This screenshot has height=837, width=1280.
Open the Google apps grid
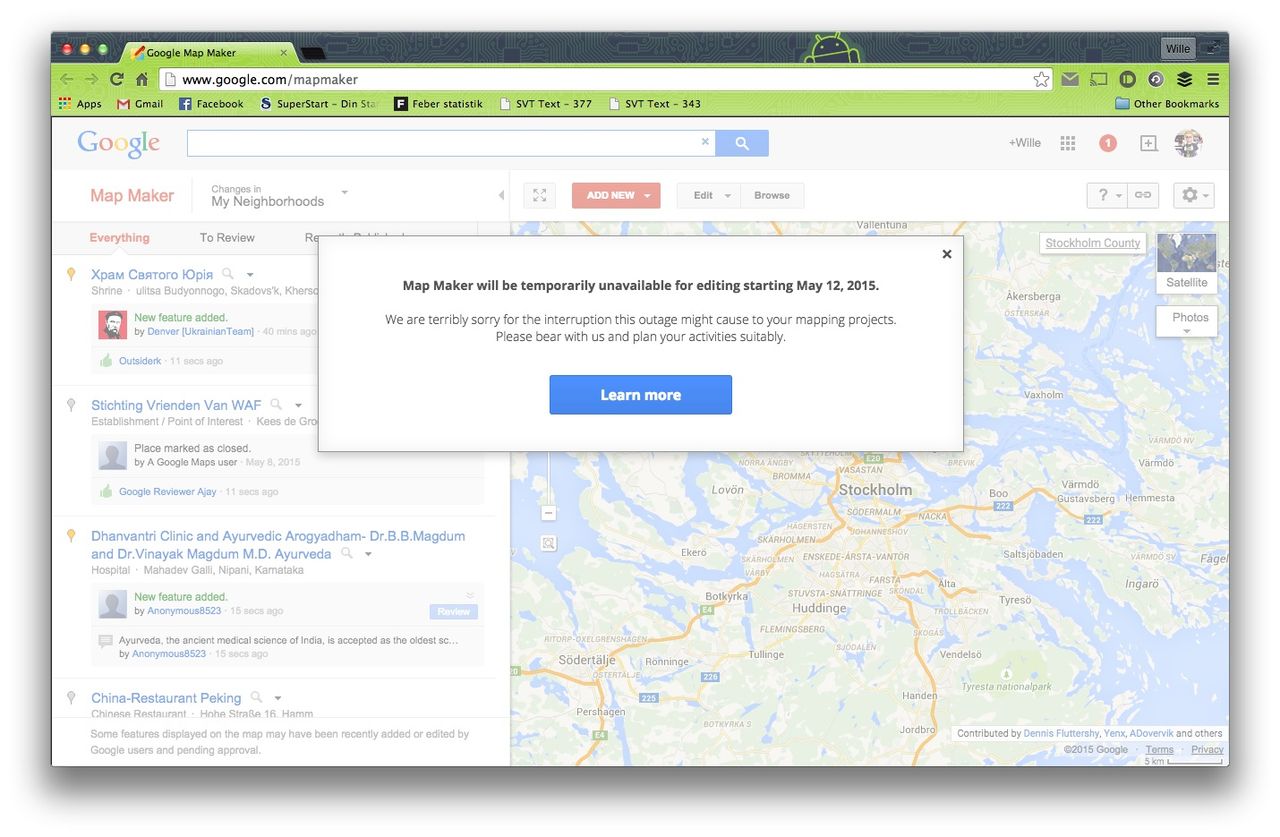pyautogui.click(x=1068, y=143)
